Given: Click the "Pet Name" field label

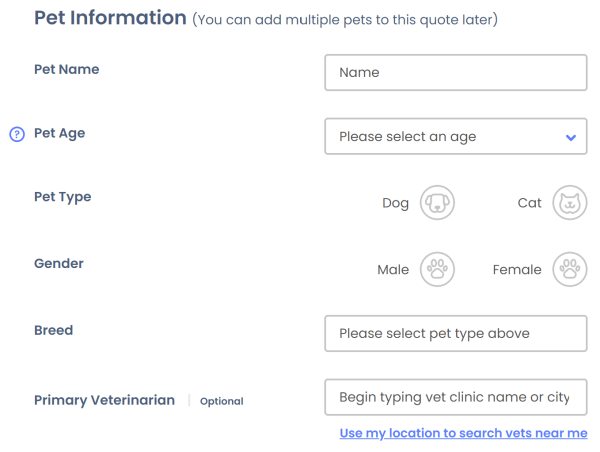Looking at the screenshot, I should pyautogui.click(x=67, y=70).
